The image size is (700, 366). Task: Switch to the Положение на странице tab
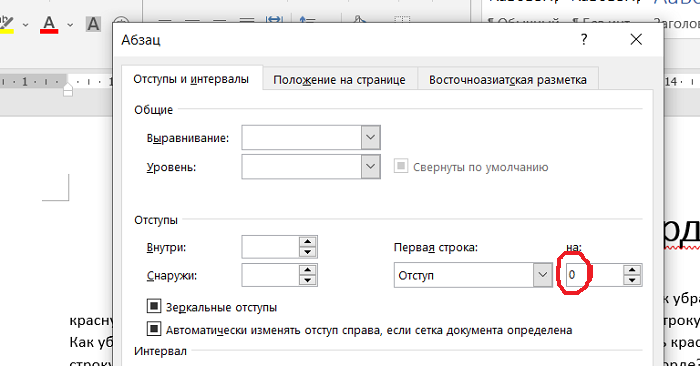340,79
